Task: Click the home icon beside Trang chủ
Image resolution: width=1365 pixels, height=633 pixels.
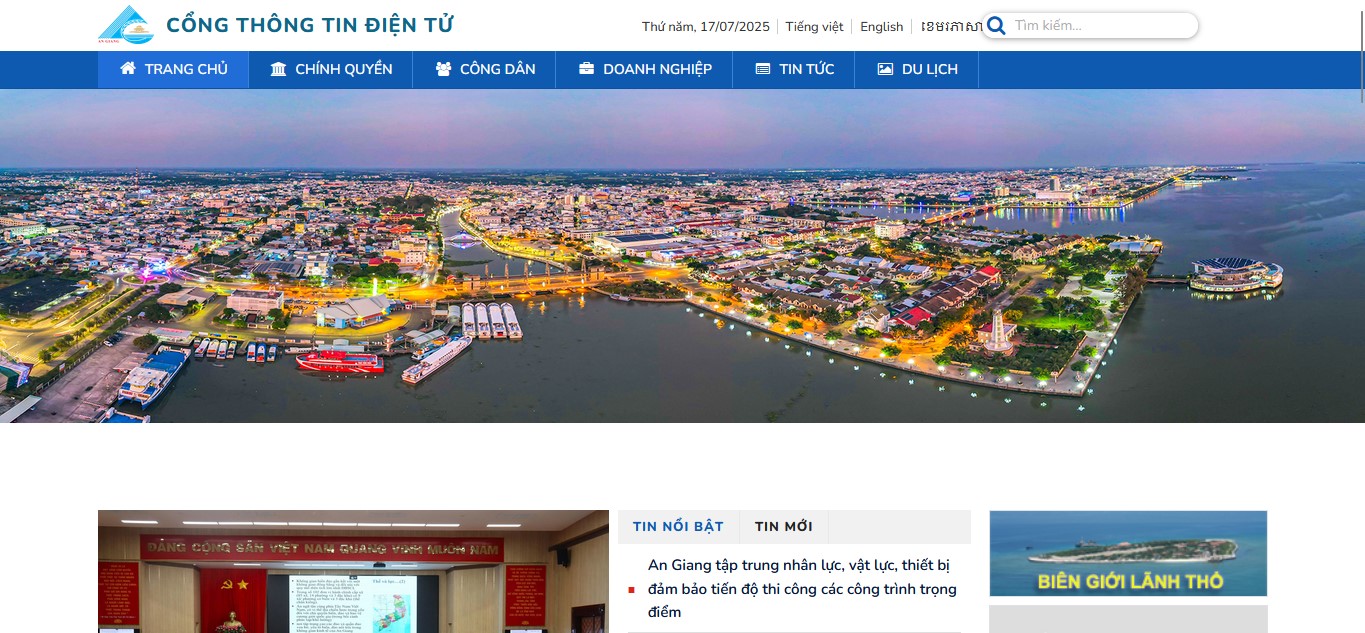Action: (128, 69)
